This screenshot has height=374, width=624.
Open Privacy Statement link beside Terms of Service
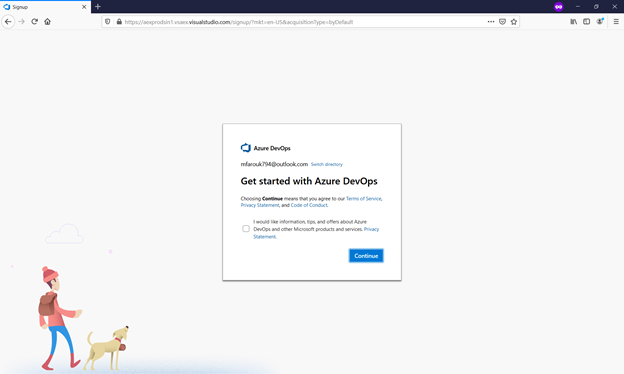[260, 205]
